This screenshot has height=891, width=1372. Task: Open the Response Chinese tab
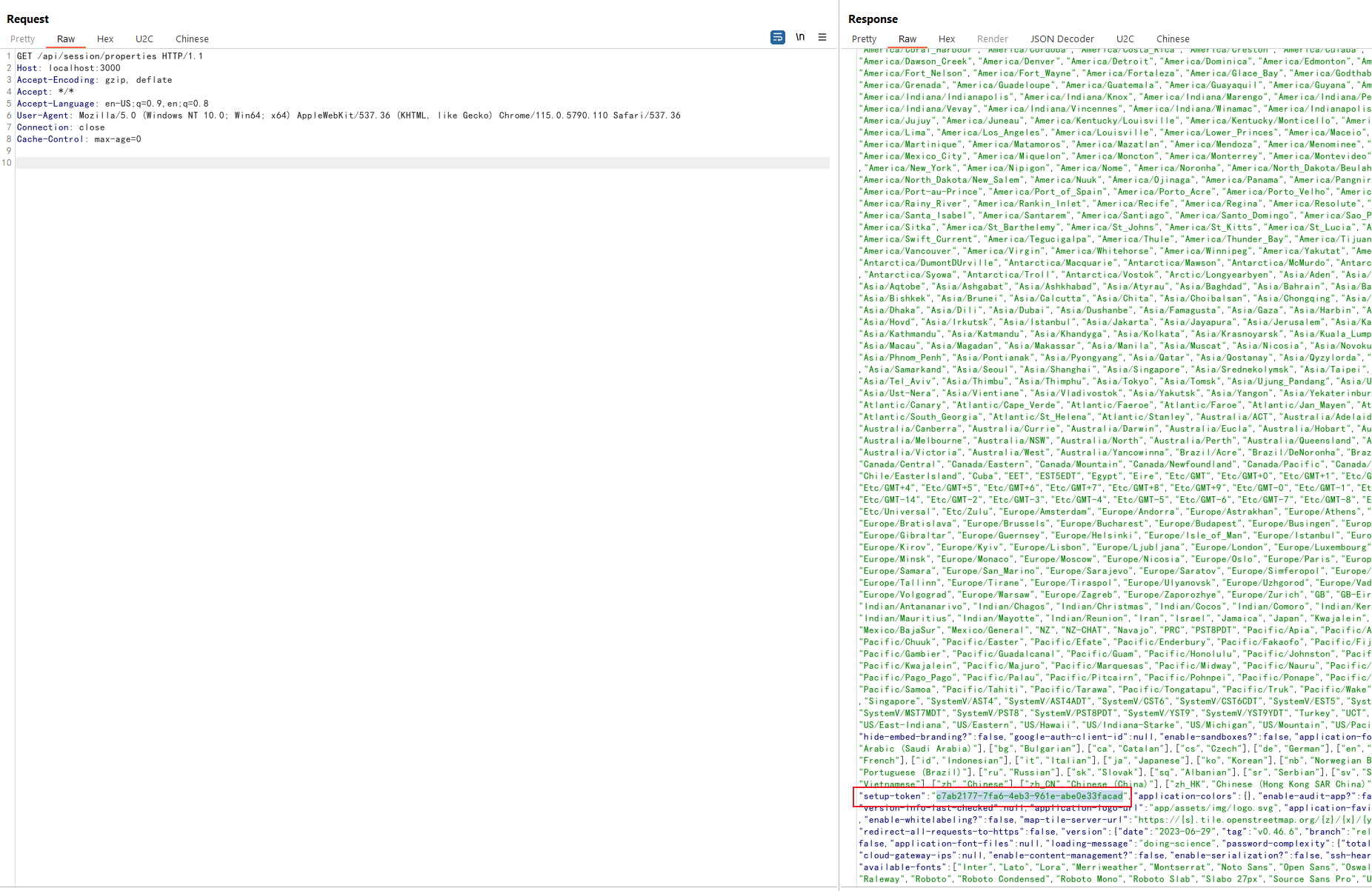pyautogui.click(x=1173, y=39)
